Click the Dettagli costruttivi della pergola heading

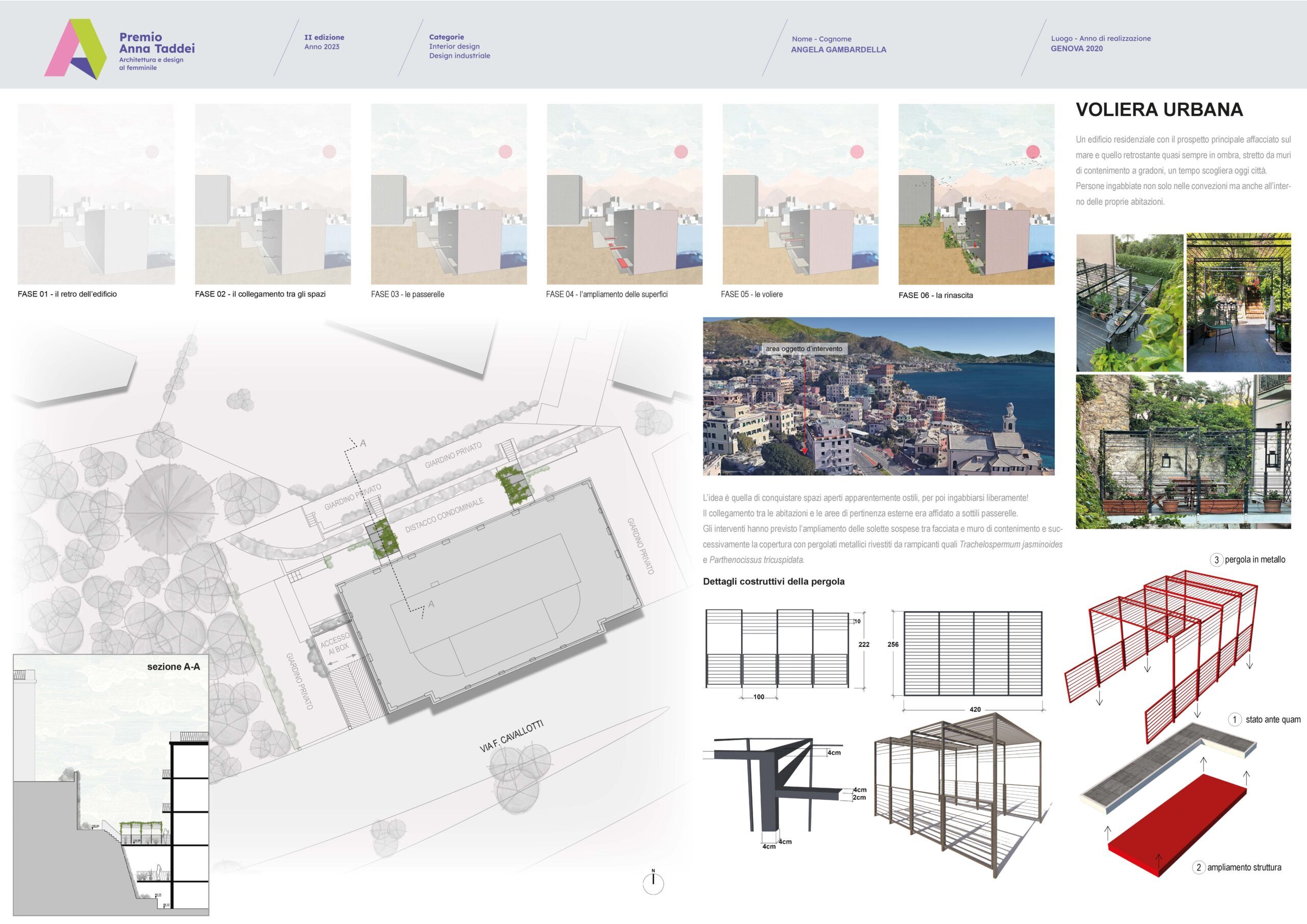[x=773, y=581]
